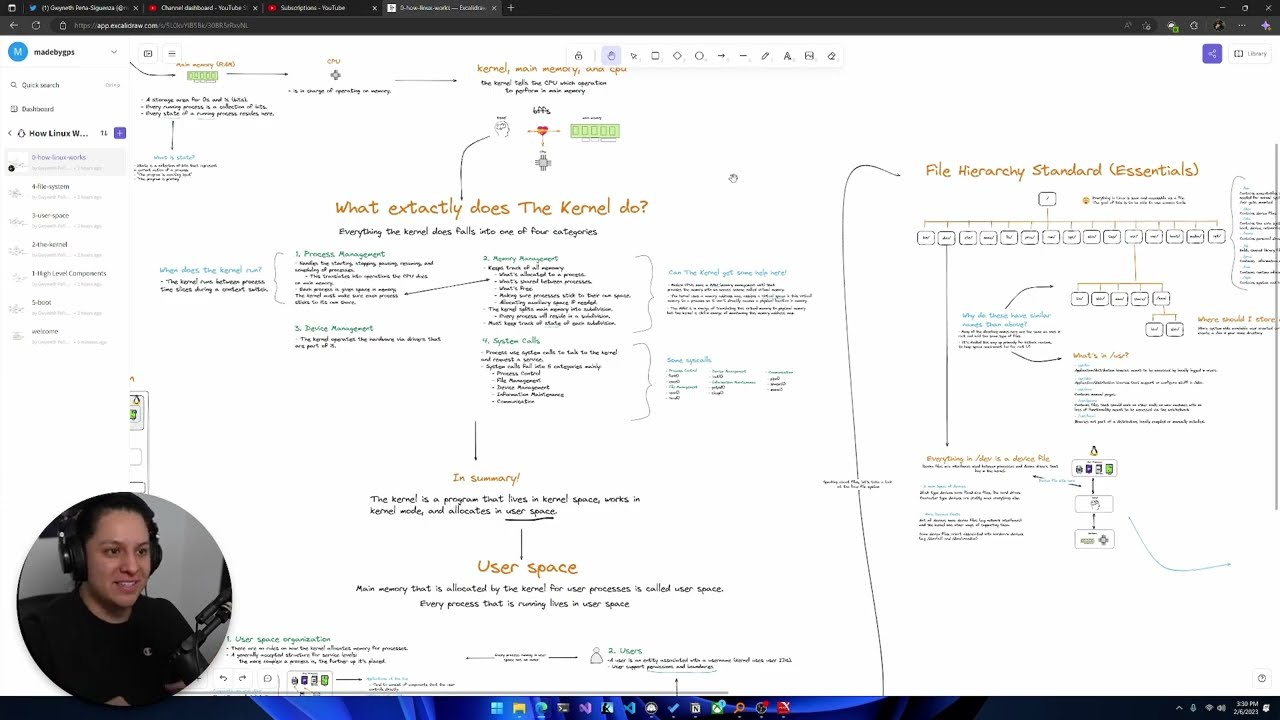The height and width of the screenshot is (720, 1280).
Task: Open the 4-file-system scene
Action: (x=65, y=191)
